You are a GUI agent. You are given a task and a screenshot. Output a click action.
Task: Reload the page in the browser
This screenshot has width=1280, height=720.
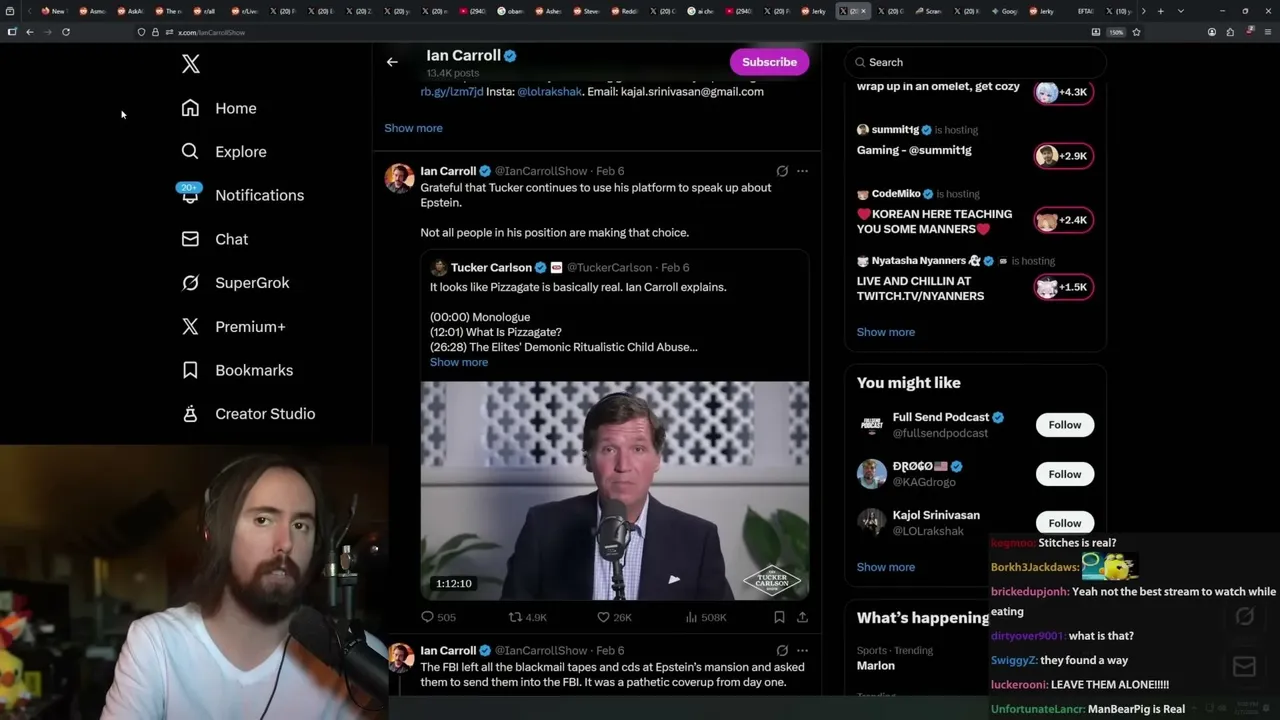pyautogui.click(x=66, y=32)
